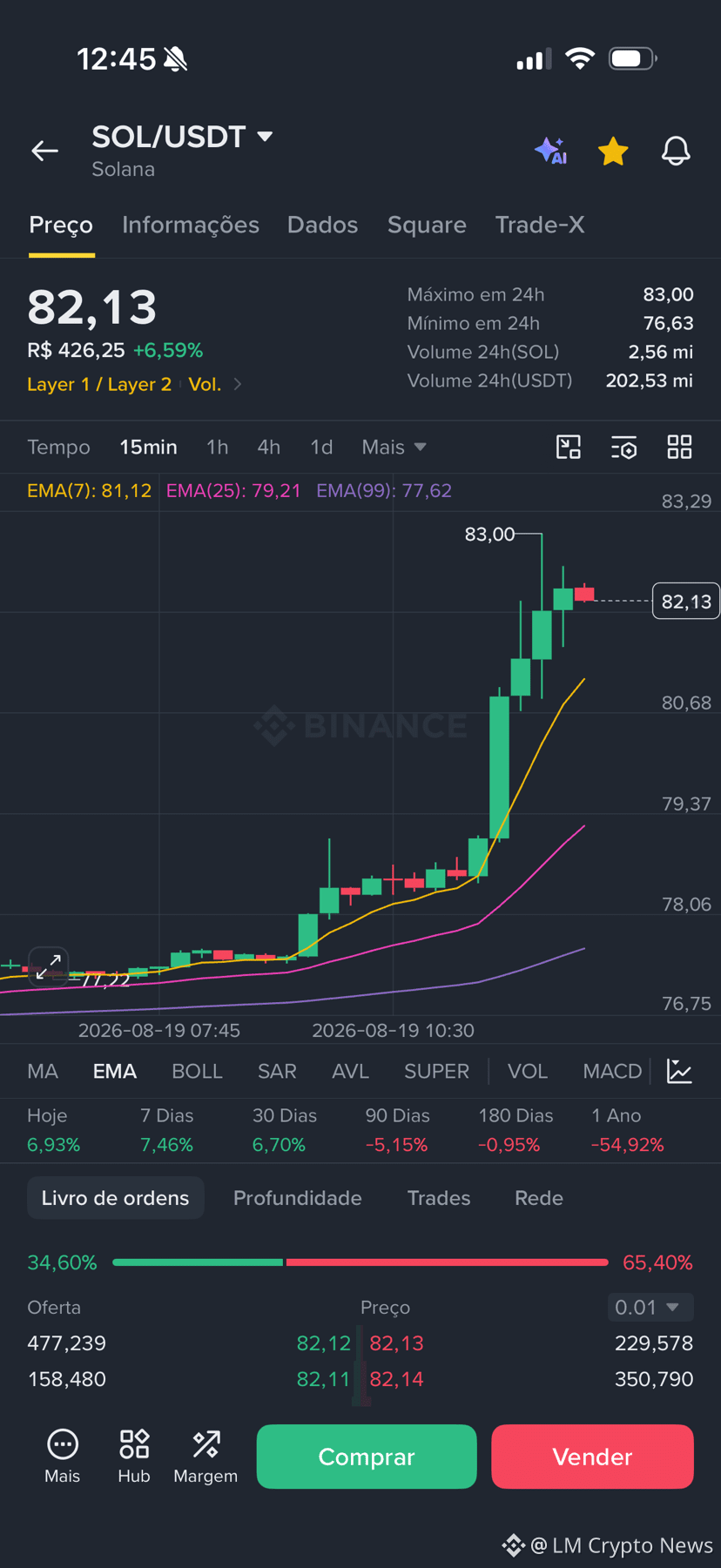
Task: Enable the AVL indicator
Action: (350, 1071)
